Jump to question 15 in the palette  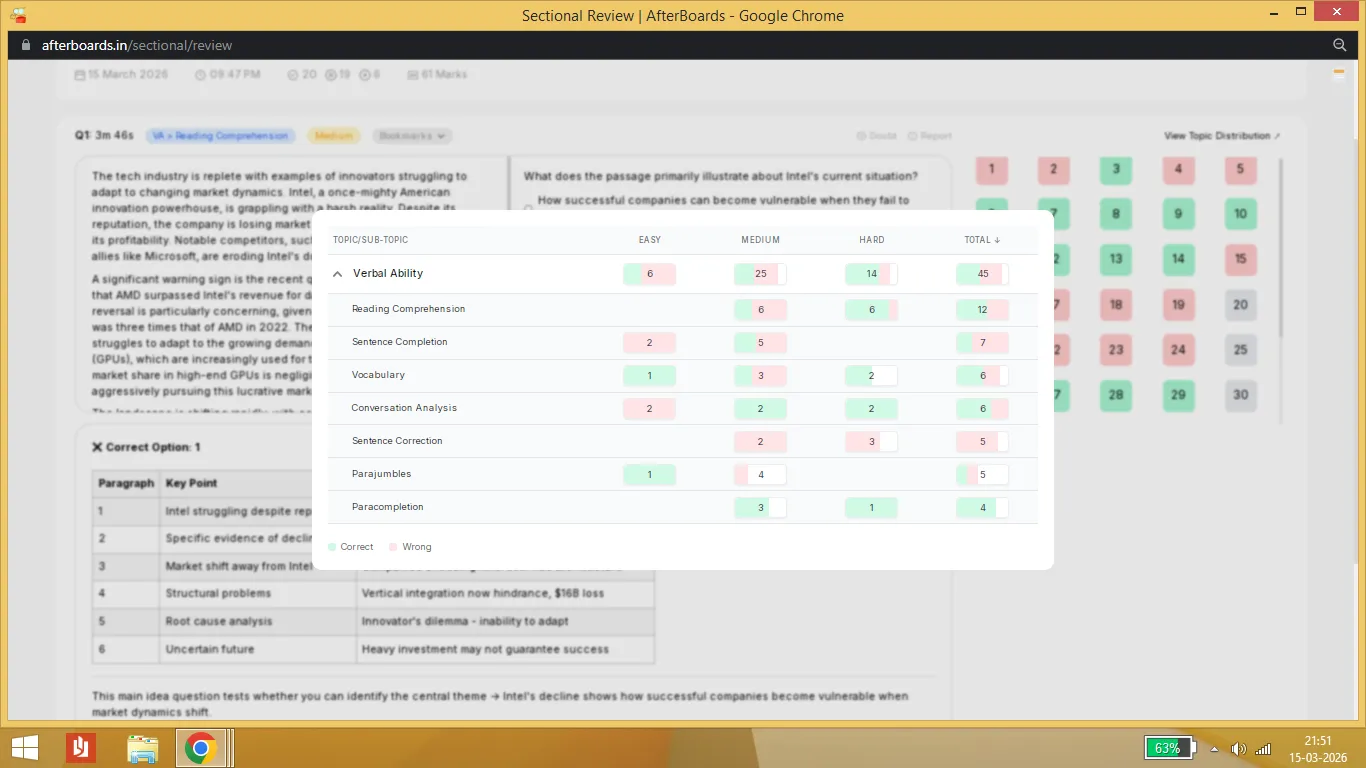(1240, 259)
